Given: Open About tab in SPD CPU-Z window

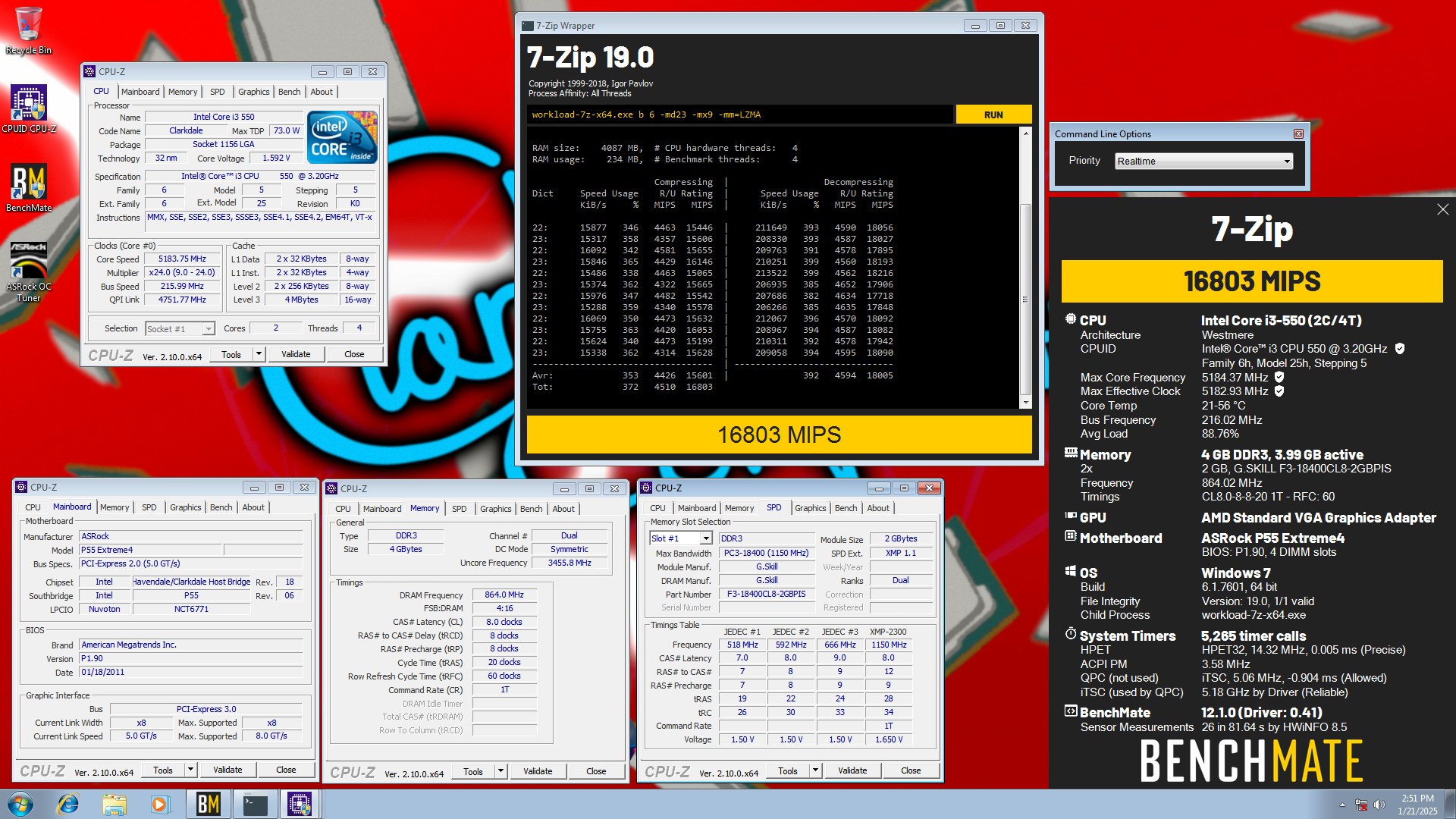Looking at the screenshot, I should (x=878, y=508).
